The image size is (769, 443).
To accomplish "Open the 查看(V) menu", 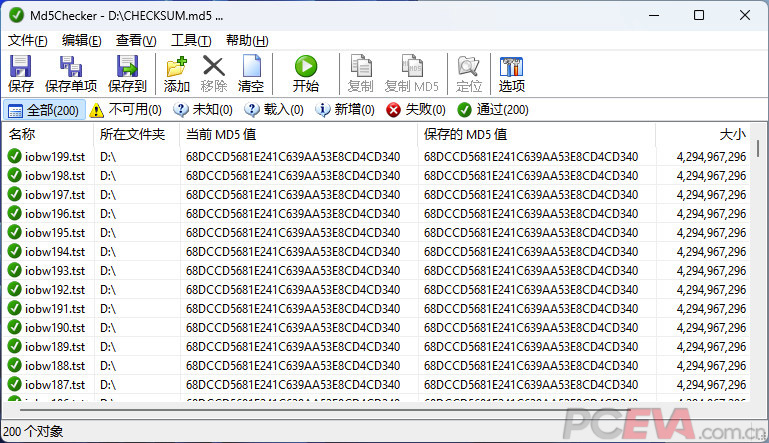I will click(136, 41).
